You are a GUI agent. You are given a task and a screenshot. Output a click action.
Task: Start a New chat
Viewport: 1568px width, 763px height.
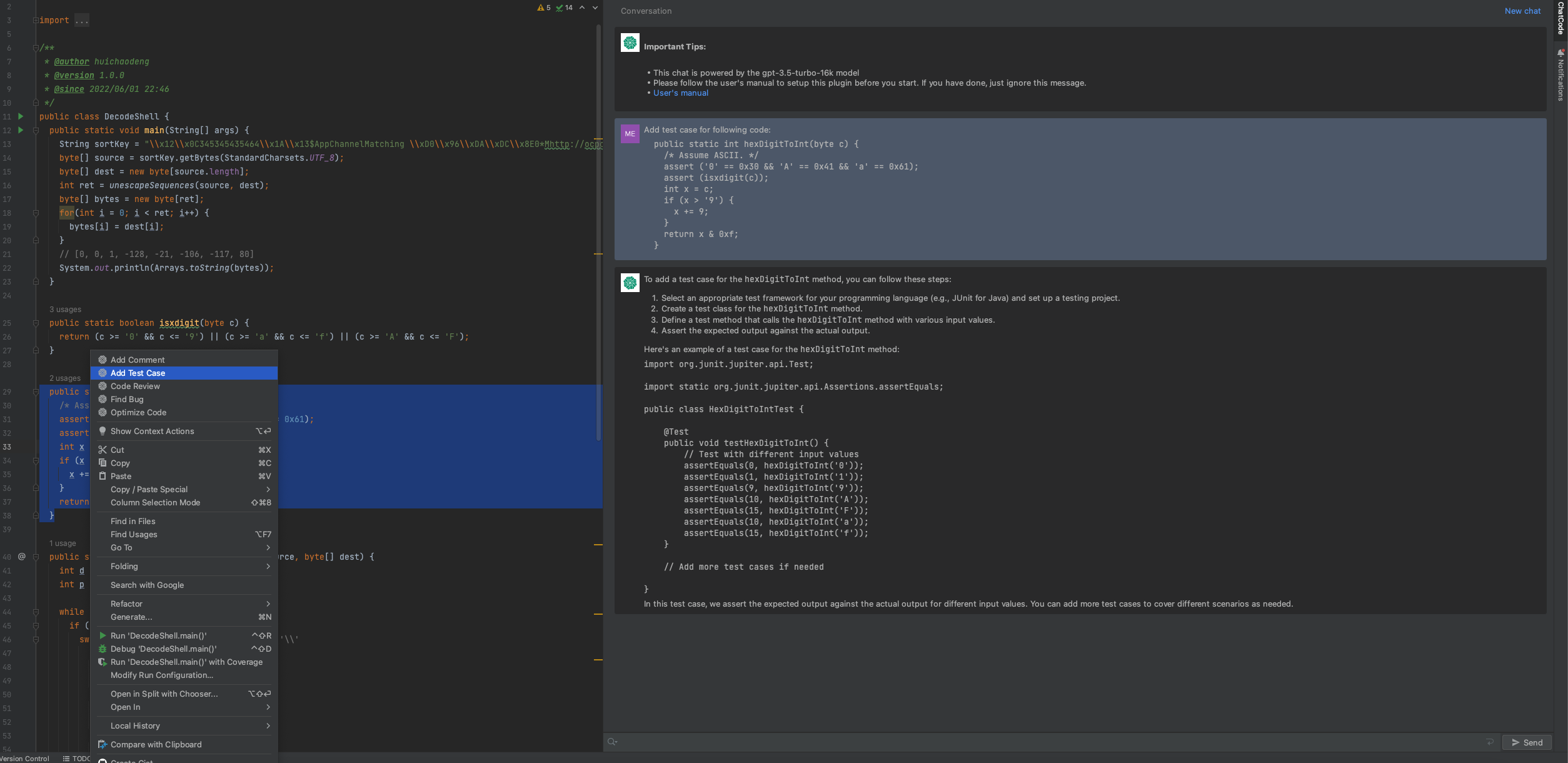pyautogui.click(x=1522, y=11)
